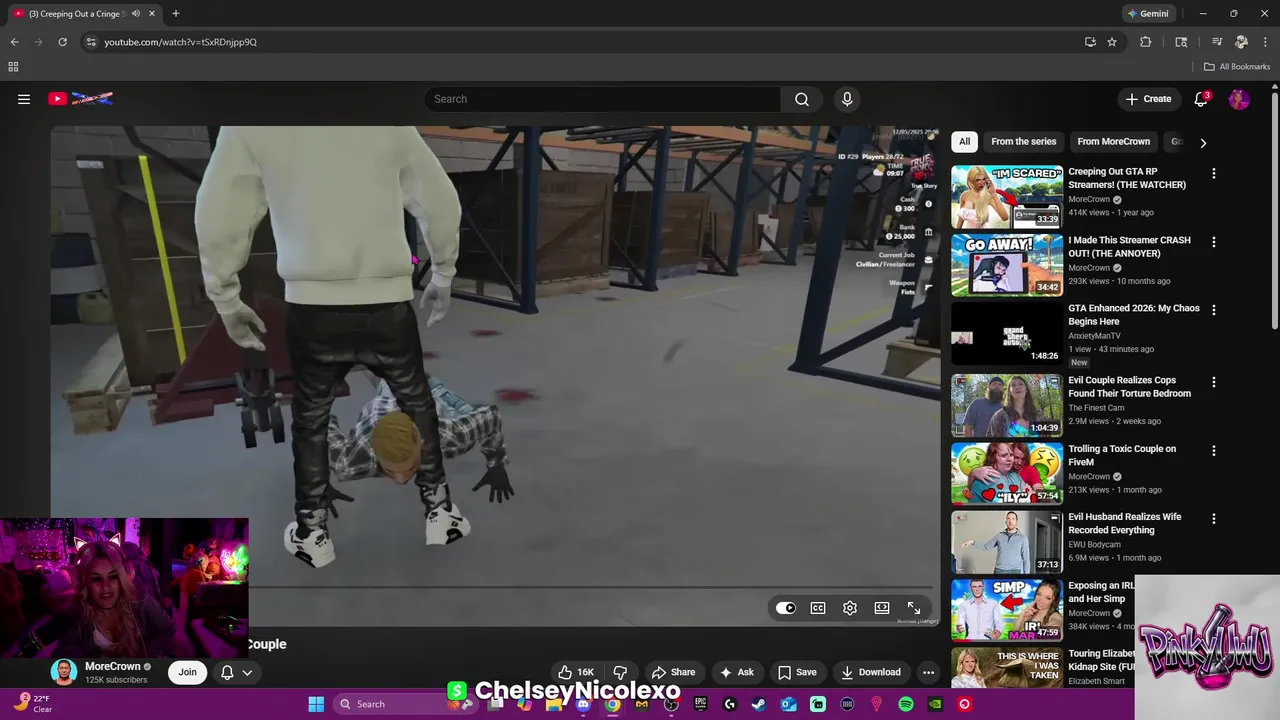Open All Bookmarks folder
This screenshot has height=720, width=1280.
1237,67
